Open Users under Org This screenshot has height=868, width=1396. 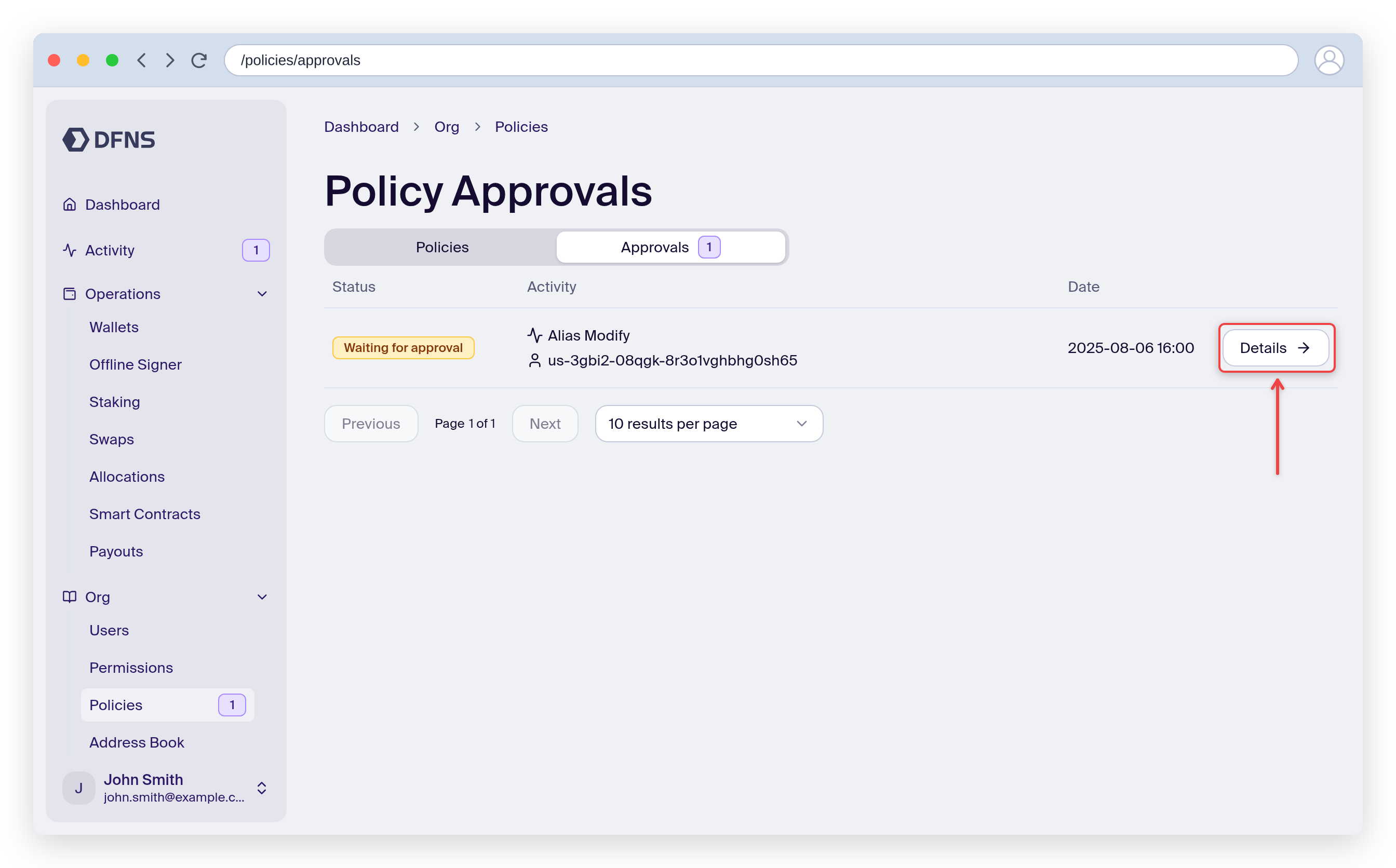click(x=109, y=630)
